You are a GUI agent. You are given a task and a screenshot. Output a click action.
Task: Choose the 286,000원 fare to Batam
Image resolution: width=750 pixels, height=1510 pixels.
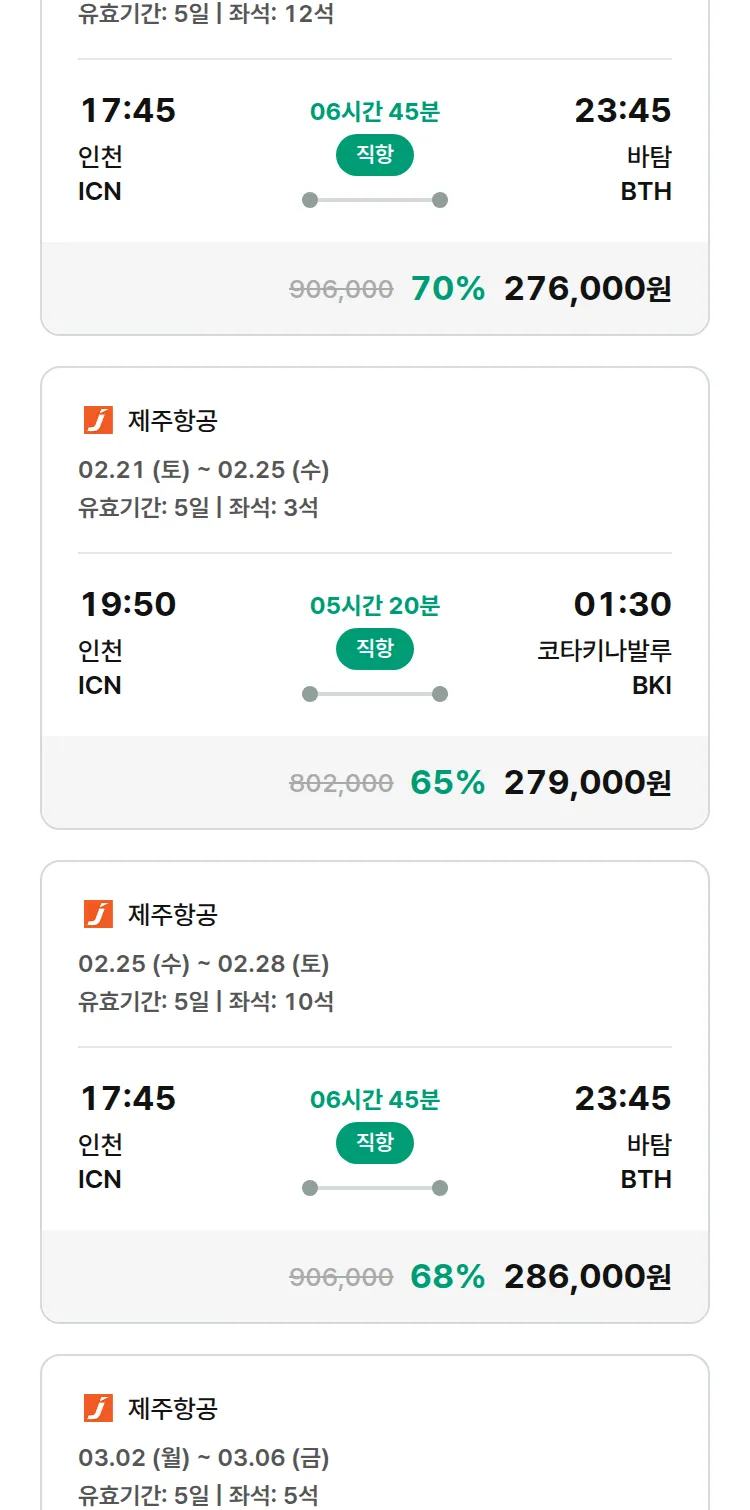click(587, 1277)
